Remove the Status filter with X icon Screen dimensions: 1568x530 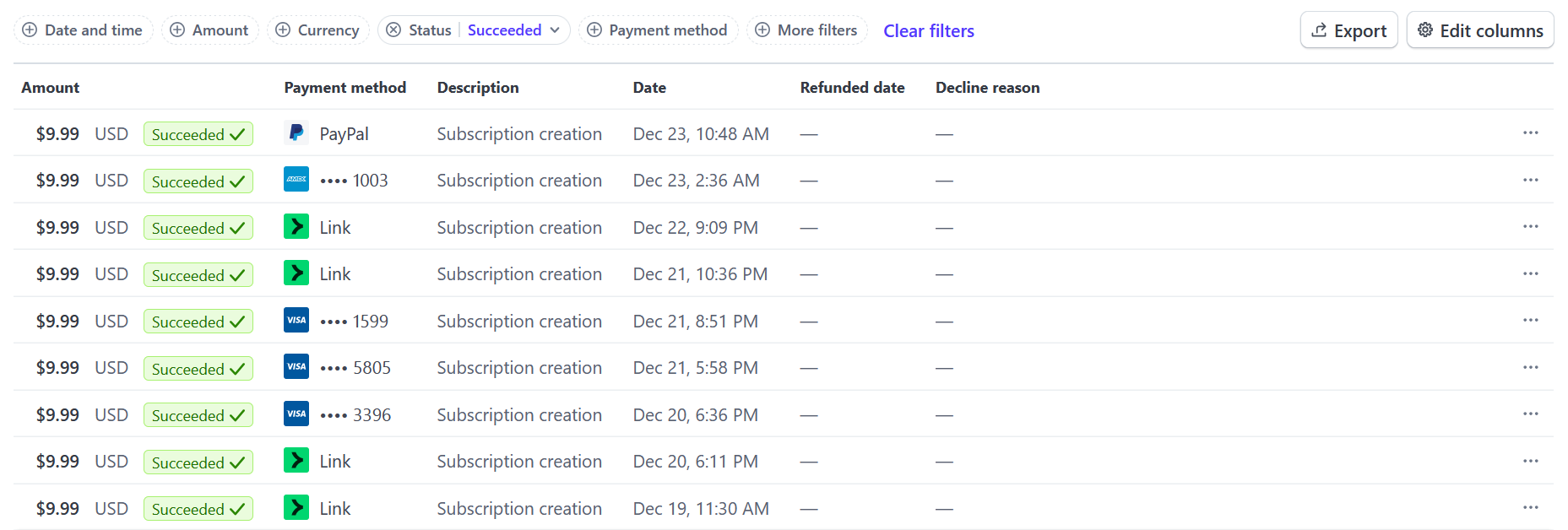click(x=393, y=30)
